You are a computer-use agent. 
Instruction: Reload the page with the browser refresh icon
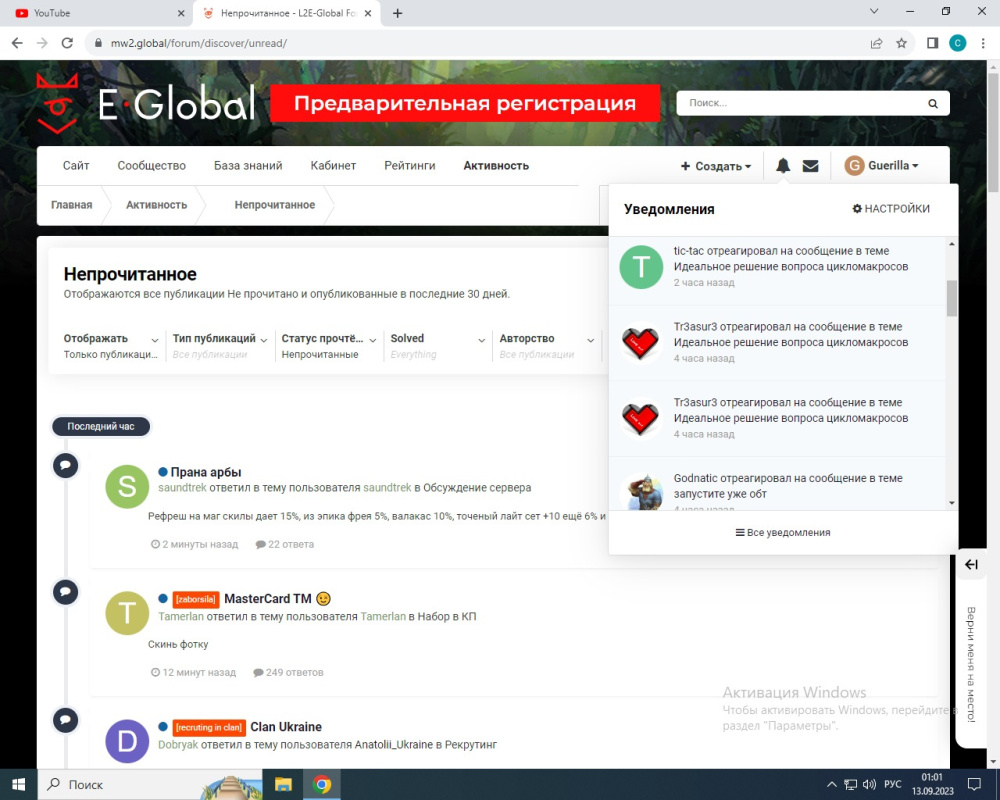(x=68, y=43)
